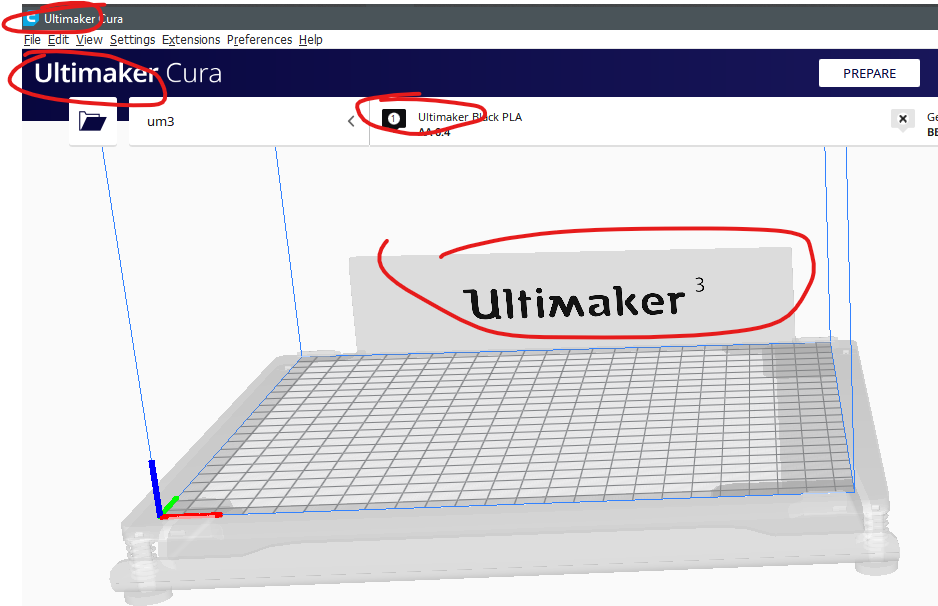
Task: Open the Help menu
Action: (310, 39)
